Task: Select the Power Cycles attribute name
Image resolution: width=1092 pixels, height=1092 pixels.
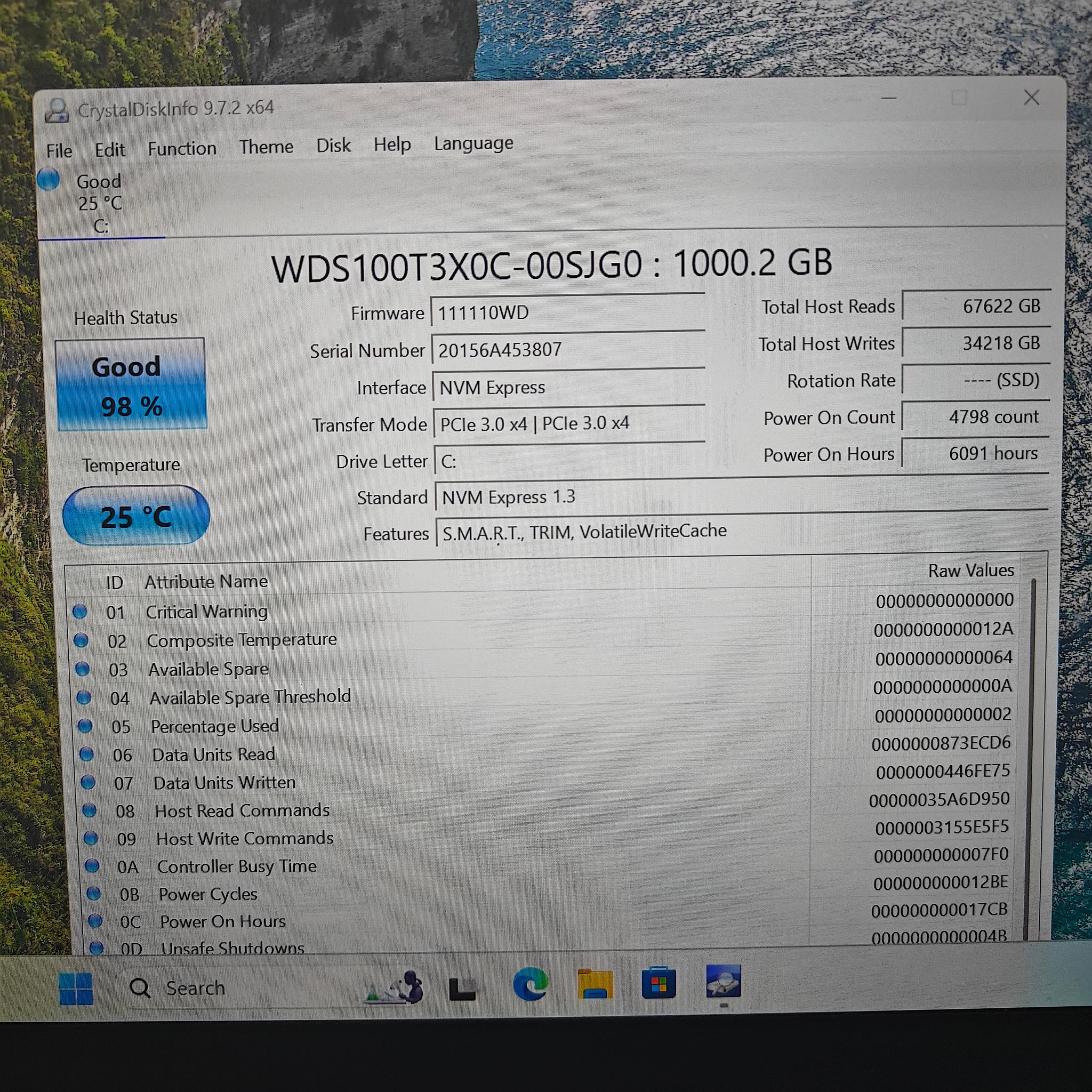Action: point(208,894)
